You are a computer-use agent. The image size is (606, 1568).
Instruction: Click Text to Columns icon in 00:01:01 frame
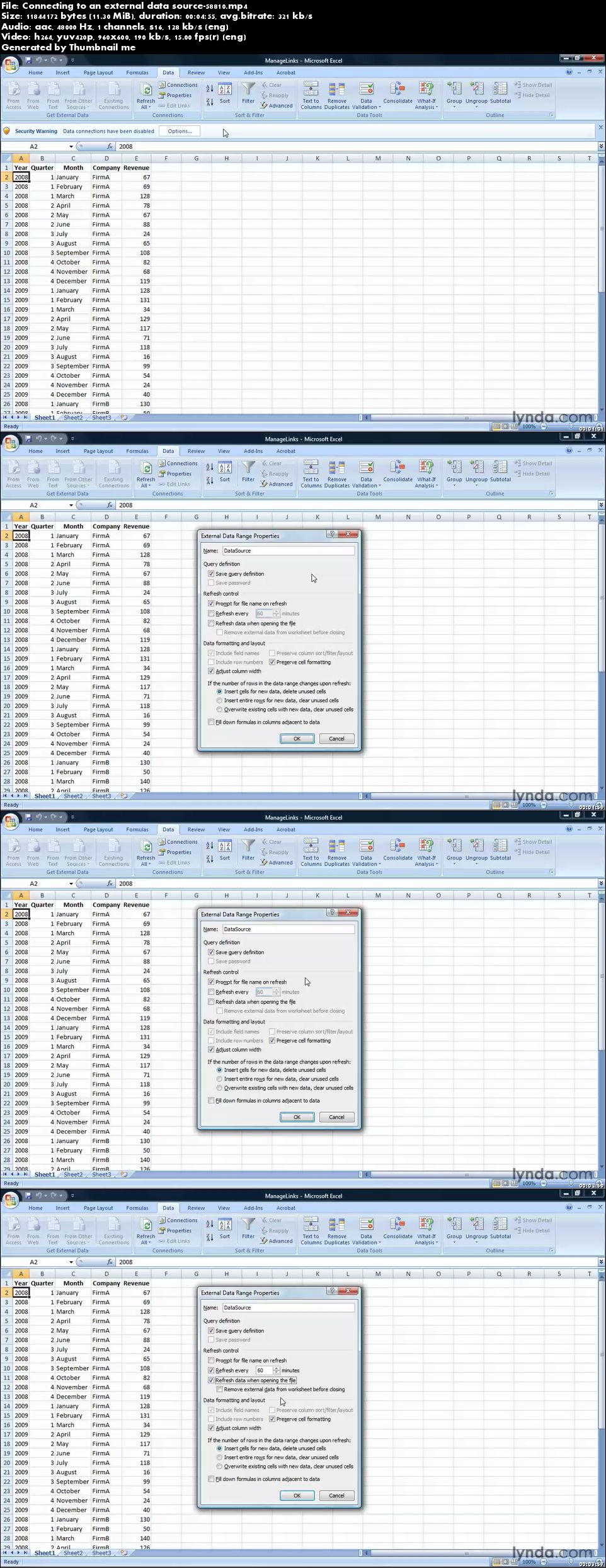[311, 89]
